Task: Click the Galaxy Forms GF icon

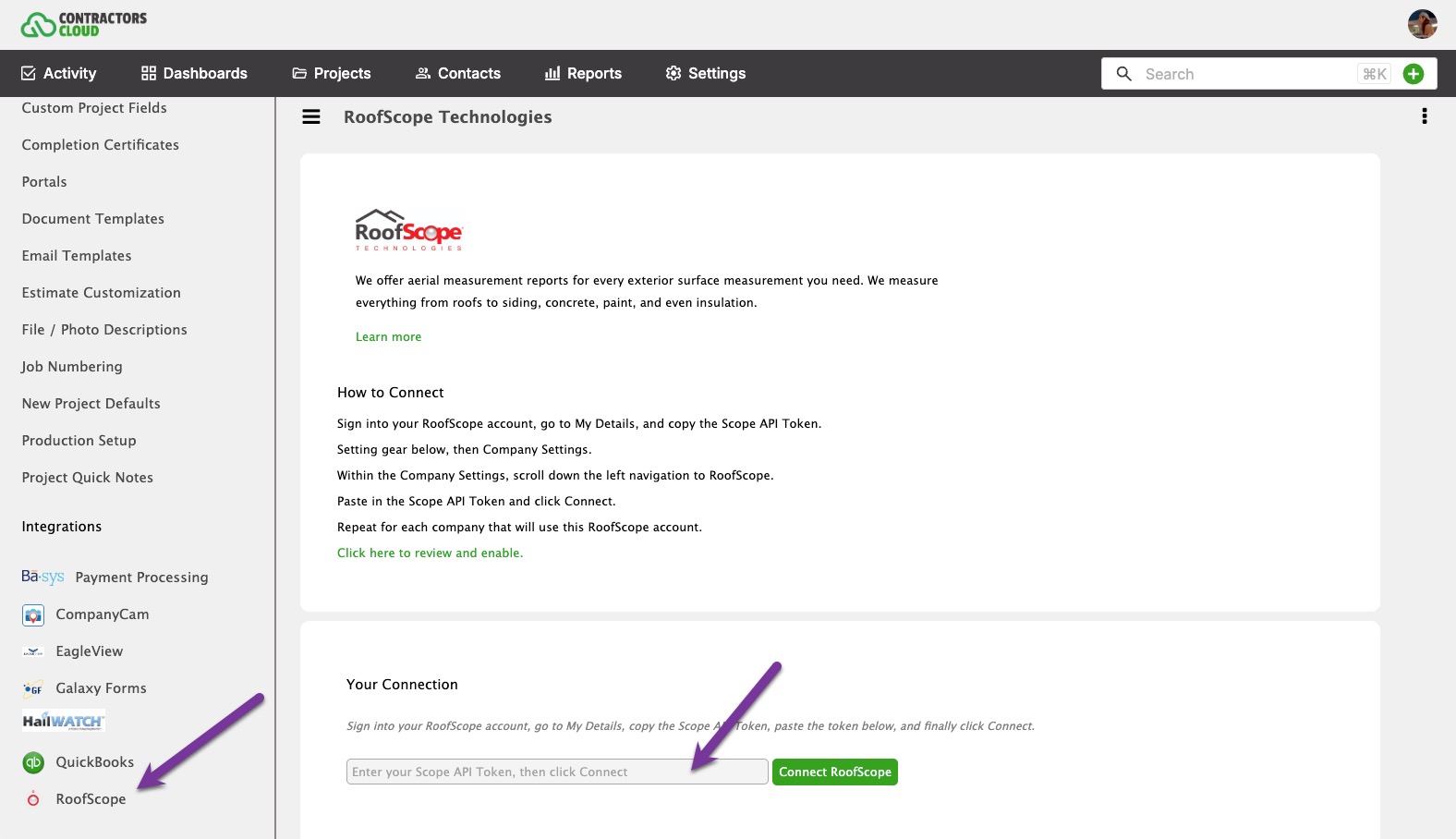Action: pos(33,688)
